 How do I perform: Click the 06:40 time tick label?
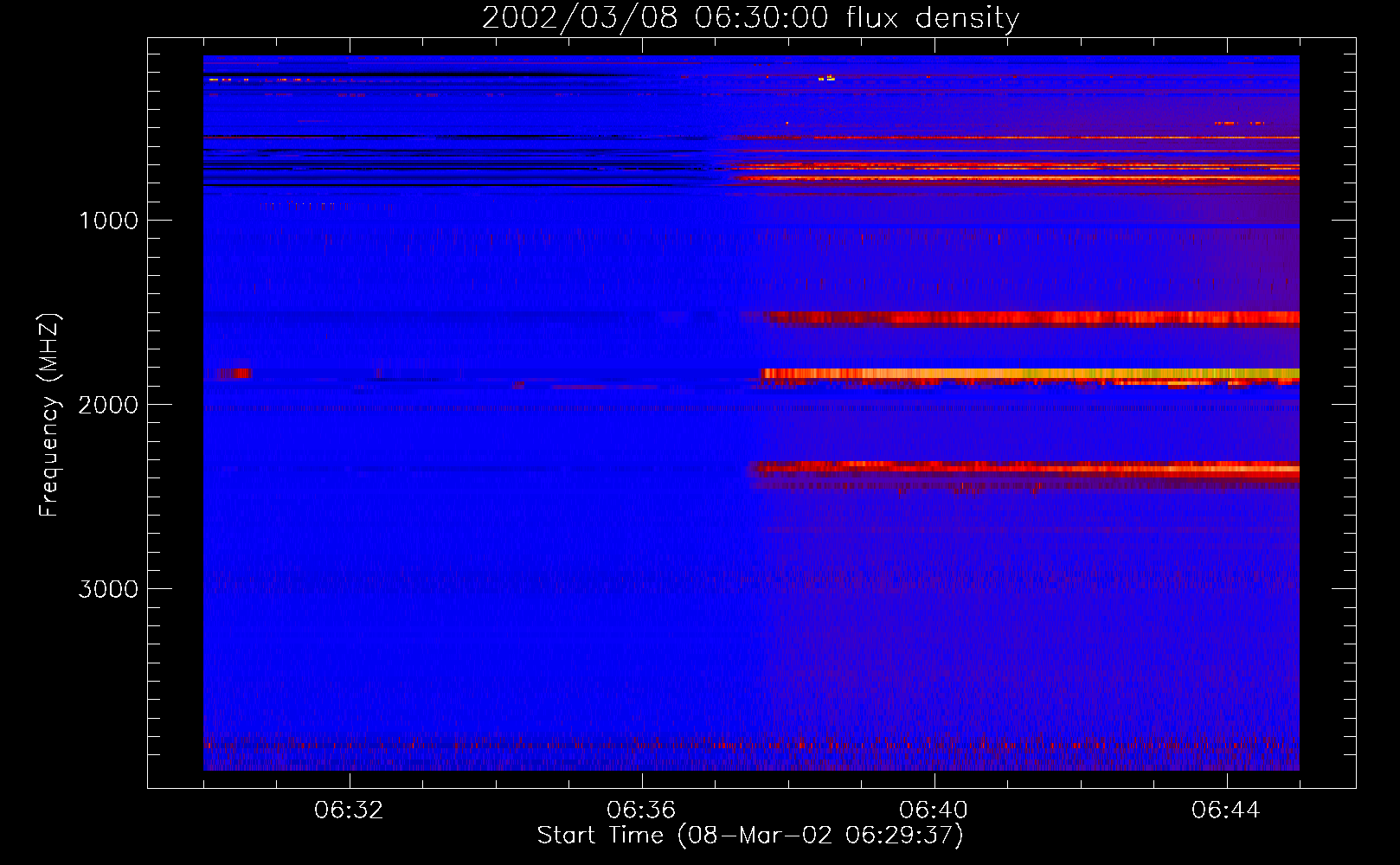point(934,810)
